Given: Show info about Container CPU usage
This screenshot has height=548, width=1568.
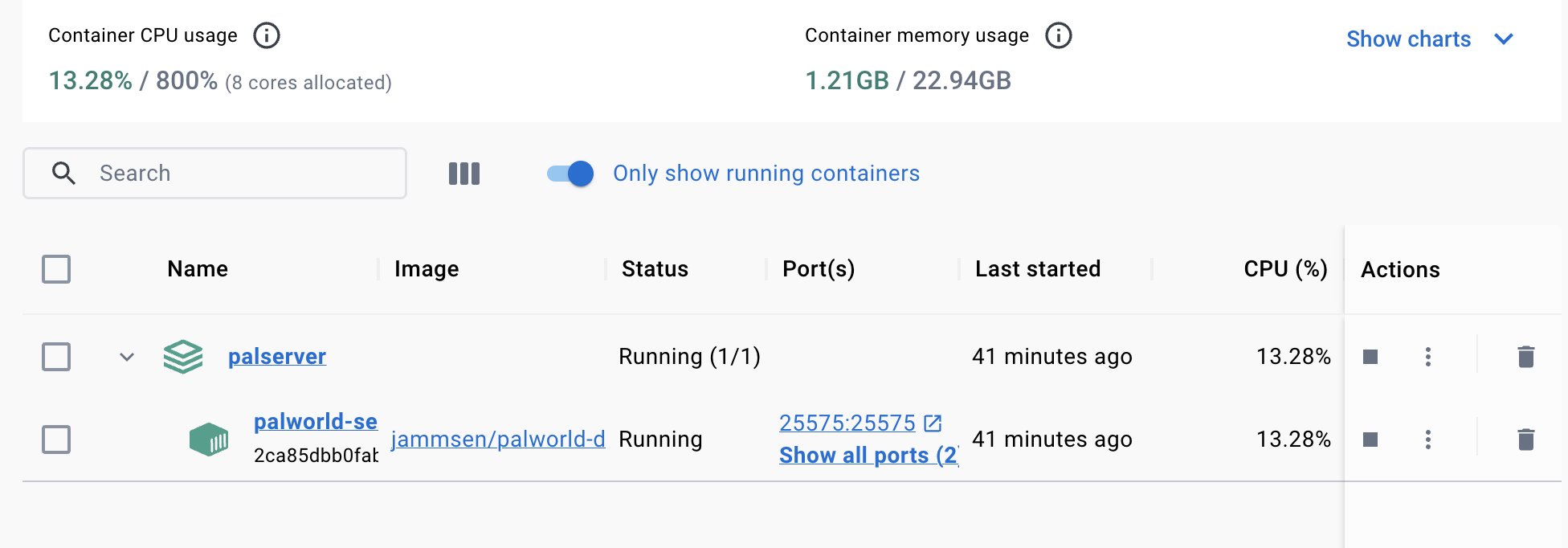Looking at the screenshot, I should tap(267, 35).
